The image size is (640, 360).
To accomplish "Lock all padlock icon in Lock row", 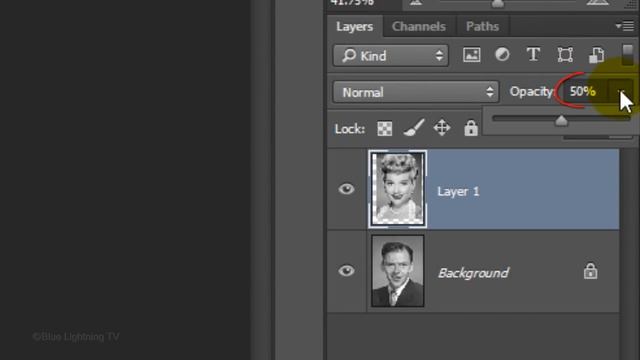I will coord(471,128).
